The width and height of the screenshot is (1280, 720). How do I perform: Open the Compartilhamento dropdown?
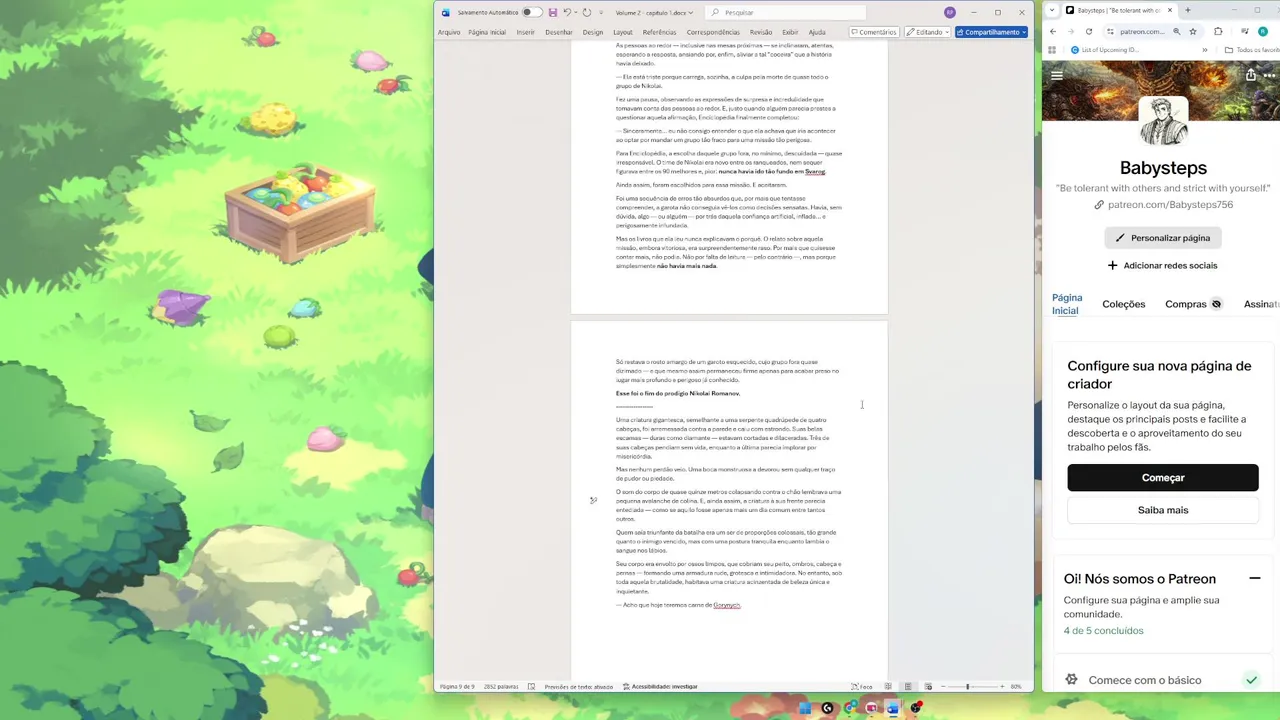(x=1024, y=32)
